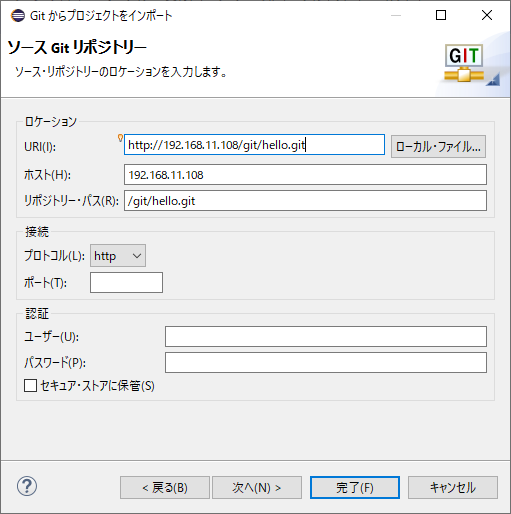Click the ユーザー input field

click(x=326, y=336)
